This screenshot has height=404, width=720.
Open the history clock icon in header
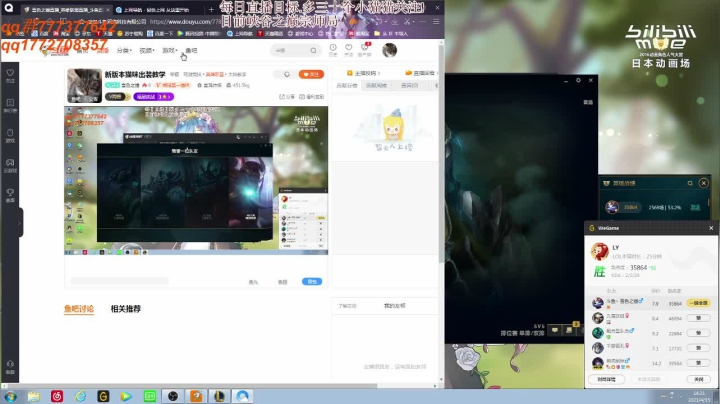click(x=333, y=50)
